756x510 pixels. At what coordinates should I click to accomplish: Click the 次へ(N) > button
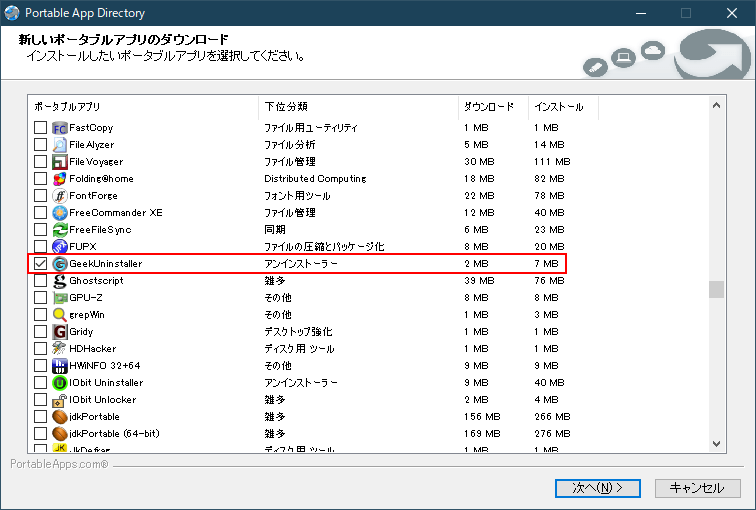click(x=597, y=488)
